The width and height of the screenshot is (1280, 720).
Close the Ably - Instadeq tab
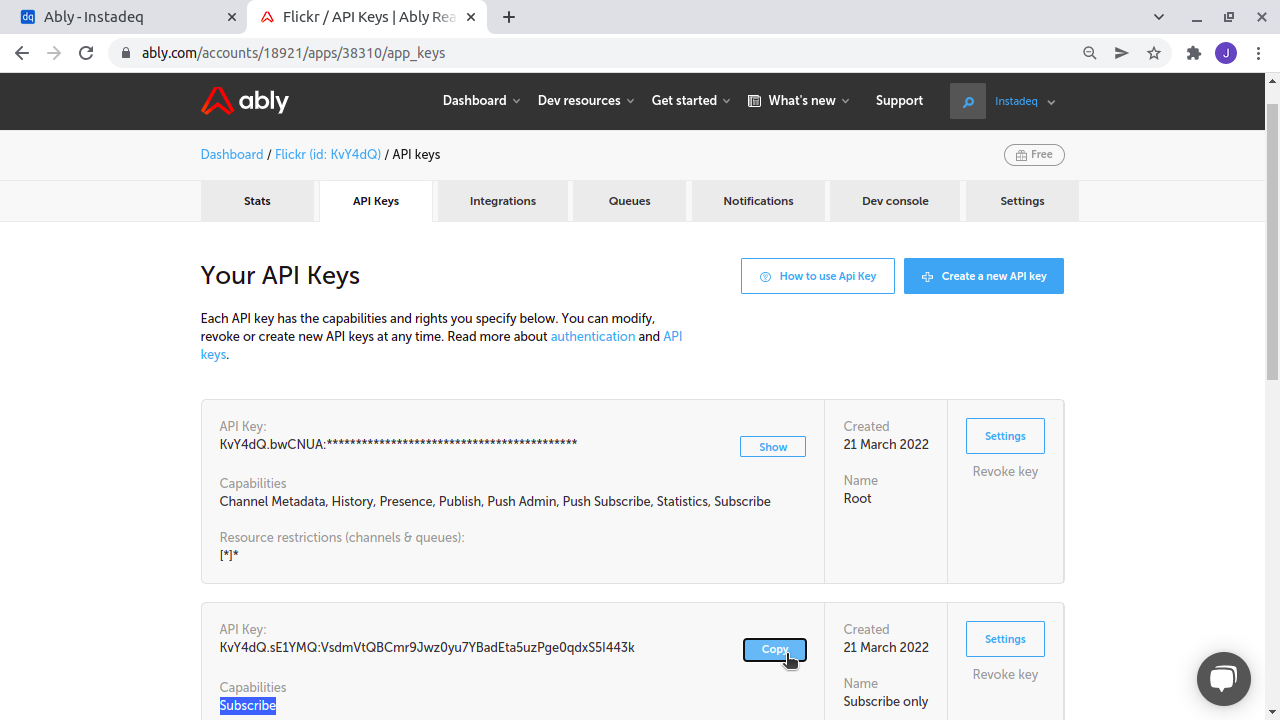231,17
